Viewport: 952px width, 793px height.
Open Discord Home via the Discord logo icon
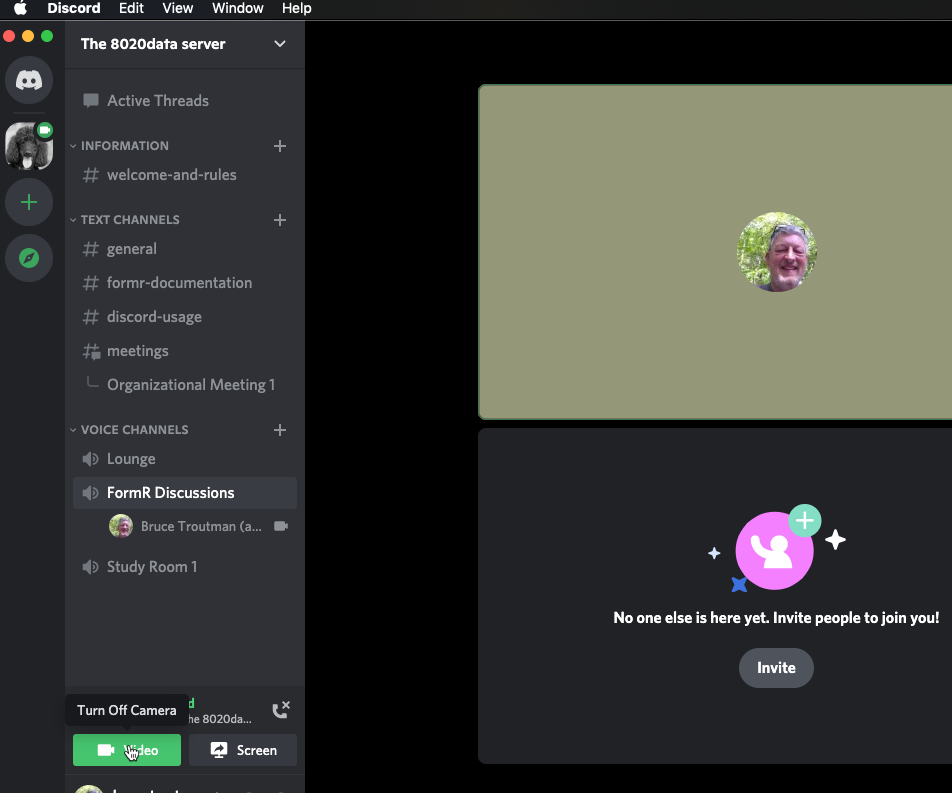(29, 80)
